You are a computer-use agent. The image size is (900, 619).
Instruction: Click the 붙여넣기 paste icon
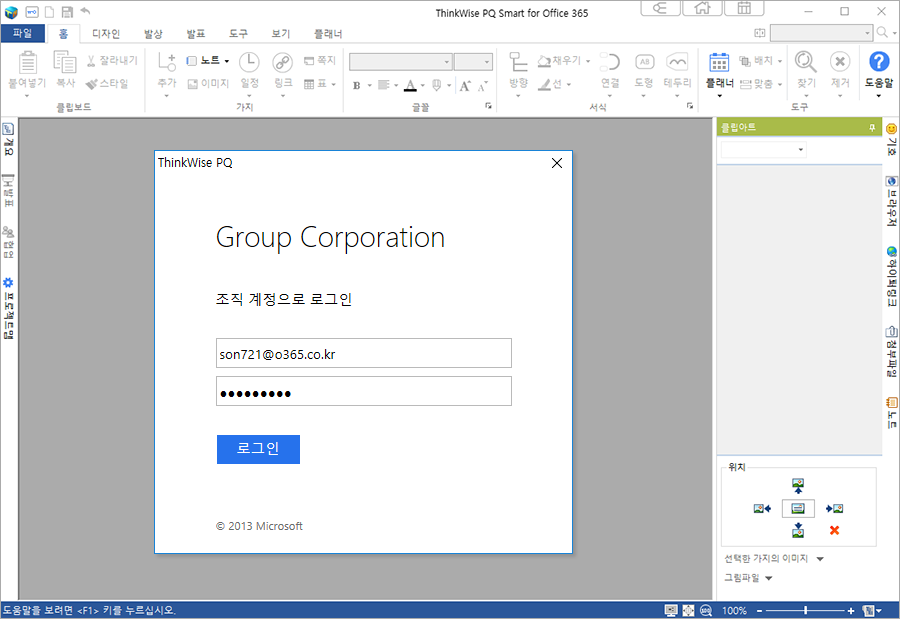27,63
